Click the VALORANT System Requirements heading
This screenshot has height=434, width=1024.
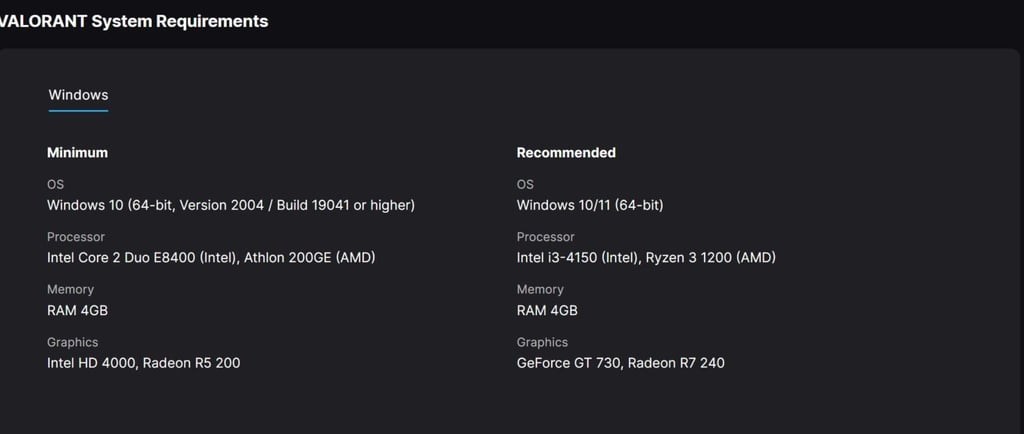click(x=134, y=22)
